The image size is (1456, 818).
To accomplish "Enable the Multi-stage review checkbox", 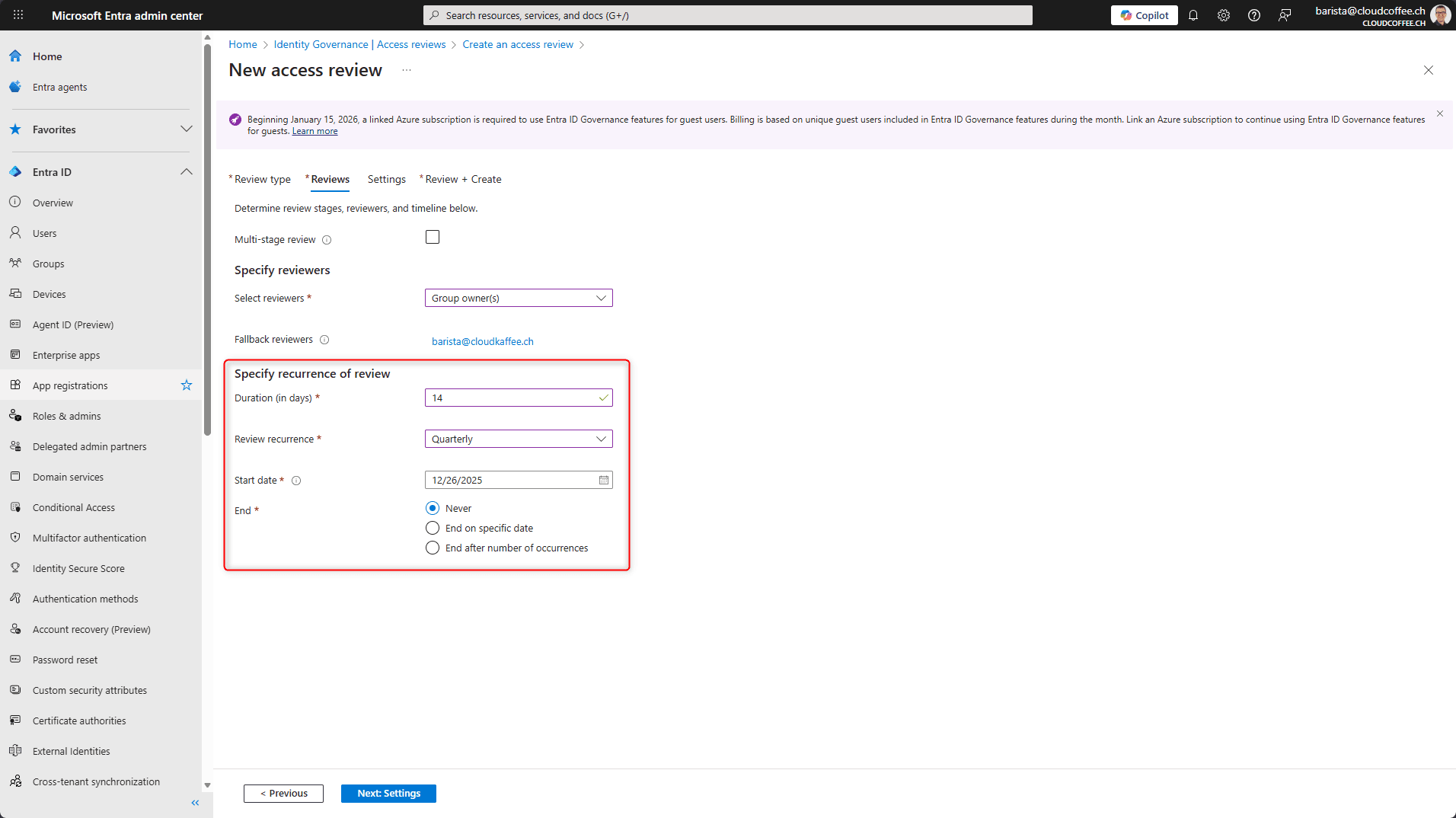I will 433,238.
